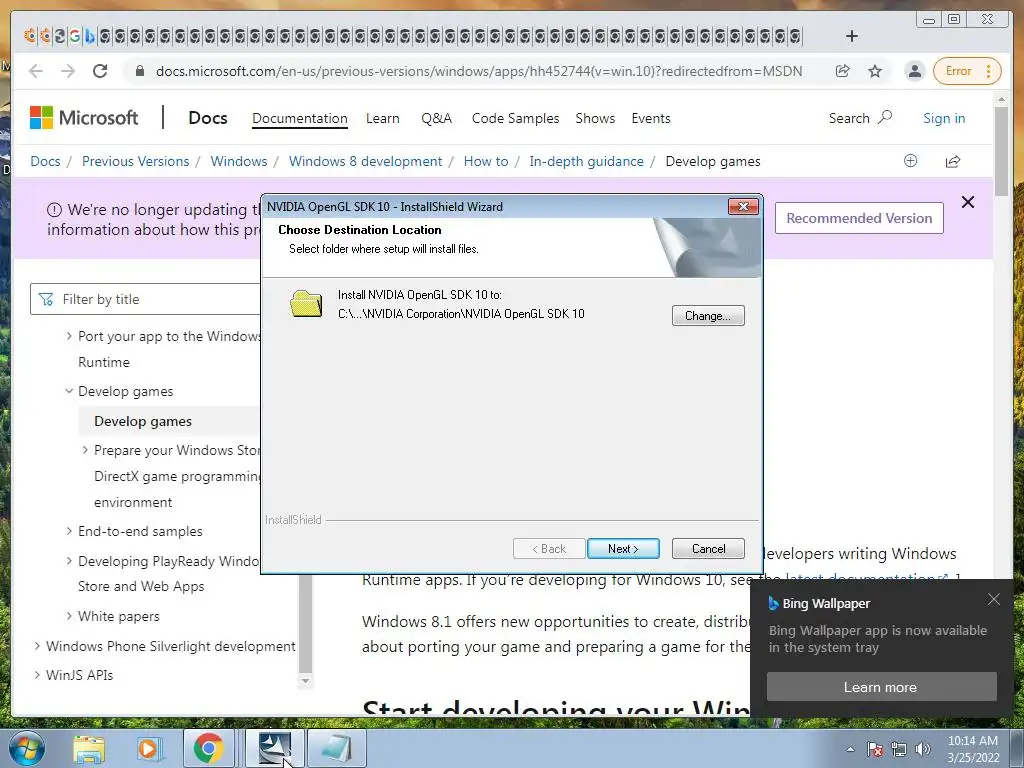Open Windows Media Player from taskbar

[x=148, y=749]
